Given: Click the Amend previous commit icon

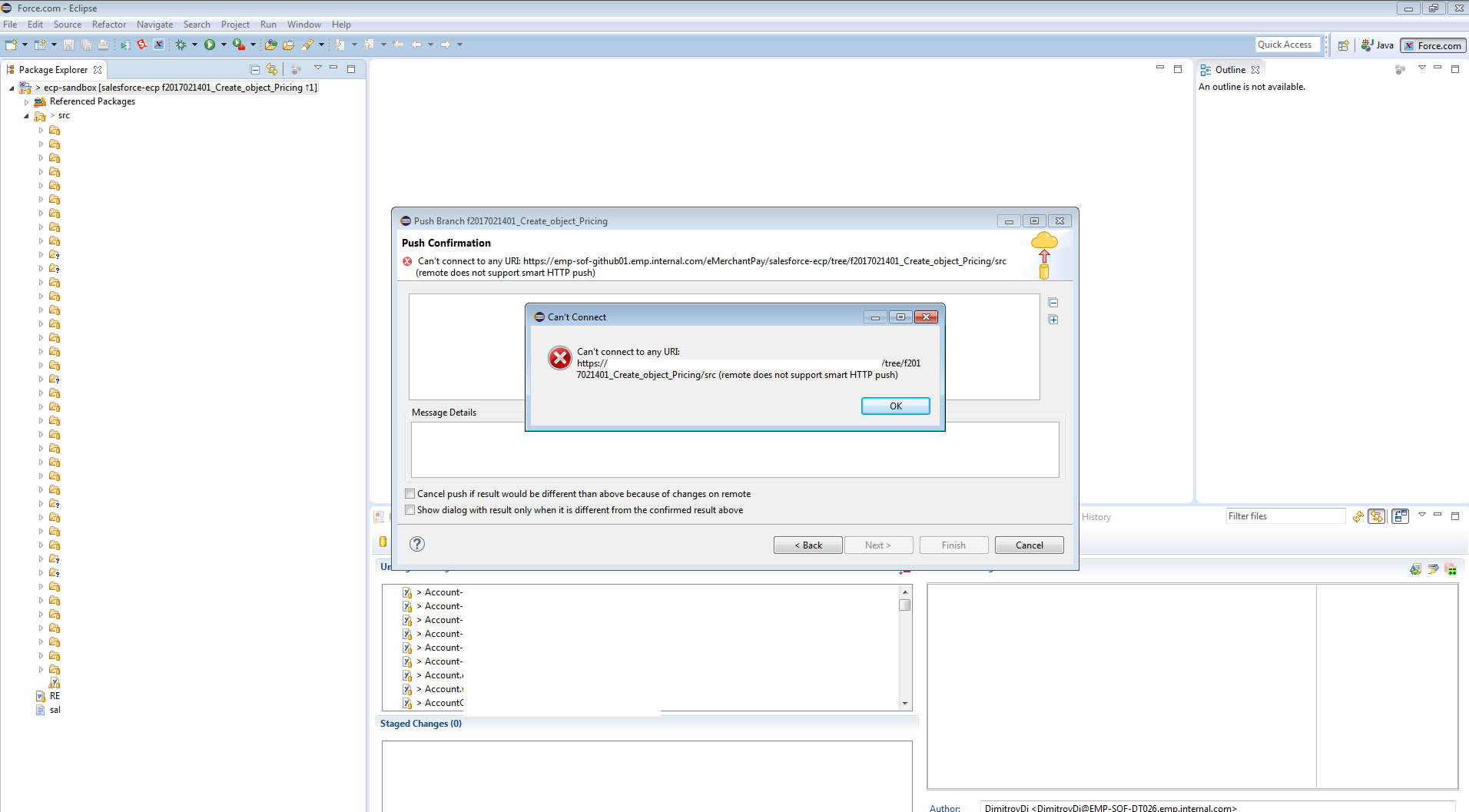Looking at the screenshot, I should tap(1415, 569).
